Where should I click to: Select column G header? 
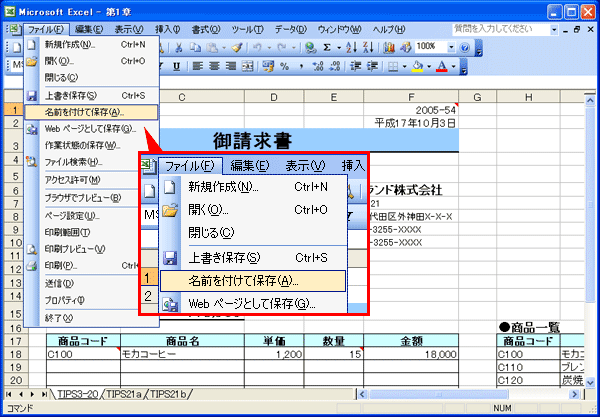(477, 97)
